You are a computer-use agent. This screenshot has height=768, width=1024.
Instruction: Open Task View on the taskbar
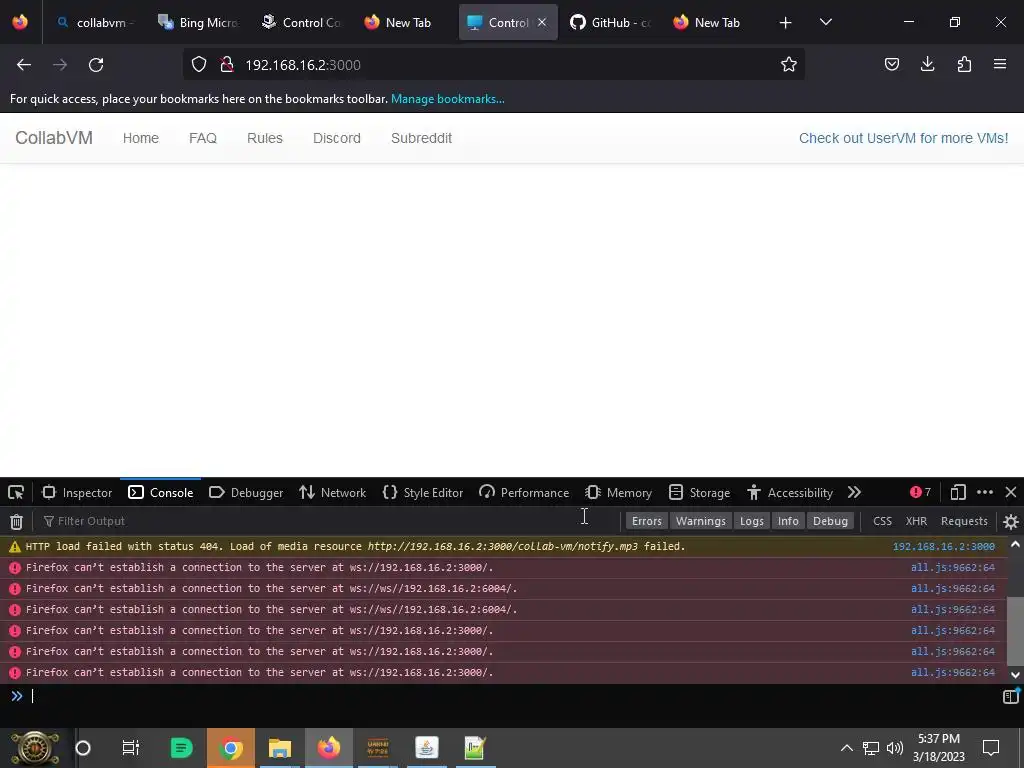[131, 748]
